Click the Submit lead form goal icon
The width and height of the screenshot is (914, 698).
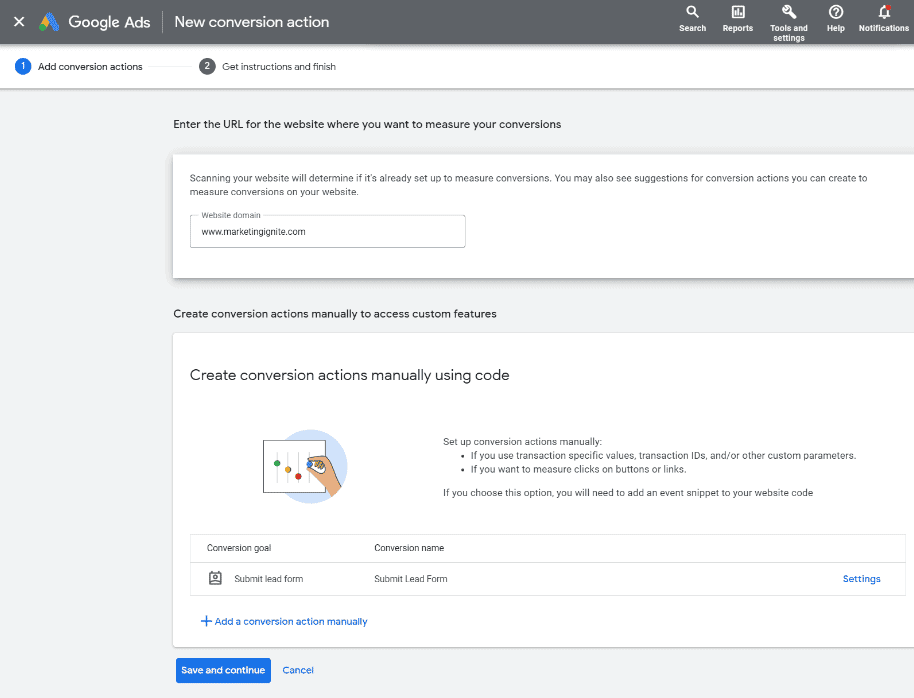point(215,578)
